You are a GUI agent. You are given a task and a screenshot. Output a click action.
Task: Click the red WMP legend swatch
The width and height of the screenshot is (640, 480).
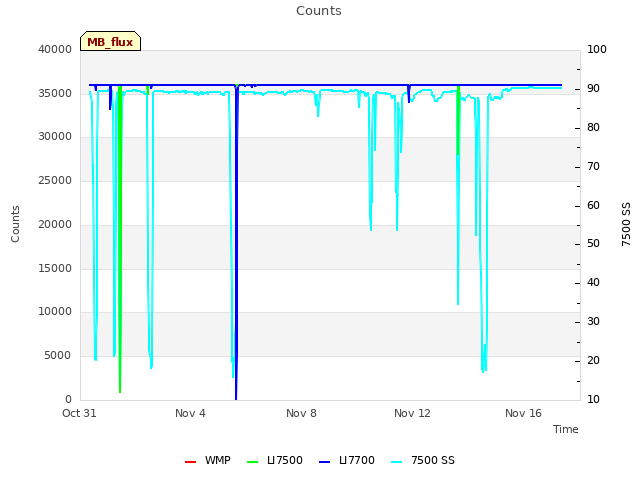coord(191,462)
